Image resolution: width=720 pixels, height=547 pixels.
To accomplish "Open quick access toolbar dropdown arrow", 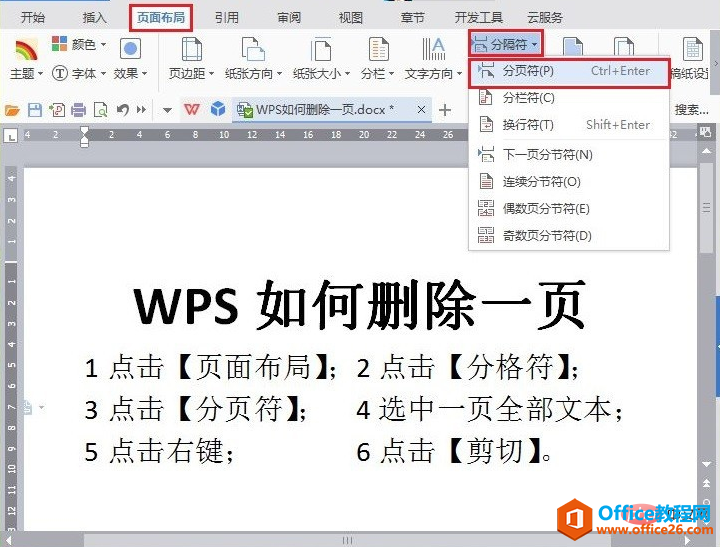I will 168,110.
